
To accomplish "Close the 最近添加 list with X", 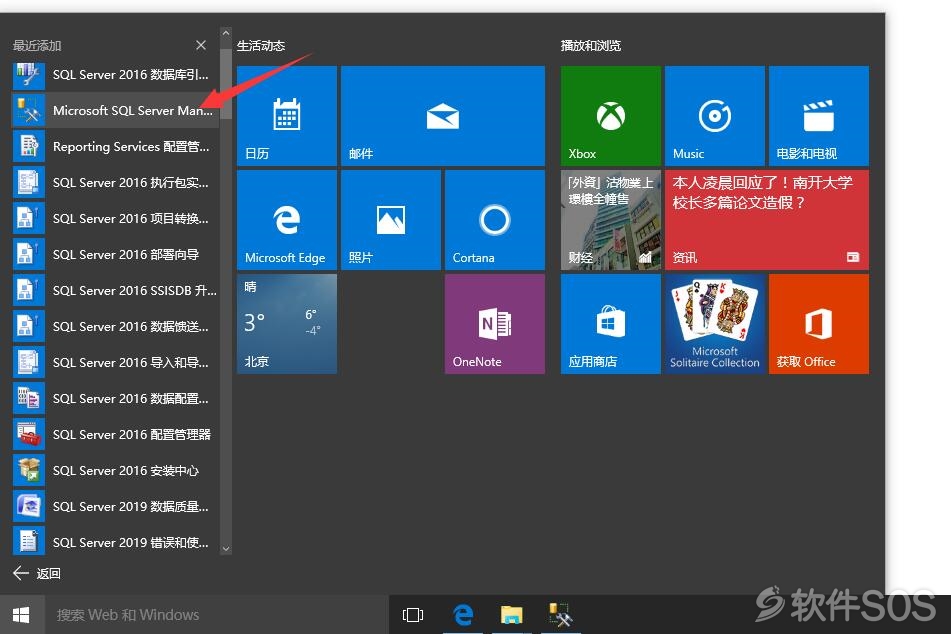I will pyautogui.click(x=201, y=46).
